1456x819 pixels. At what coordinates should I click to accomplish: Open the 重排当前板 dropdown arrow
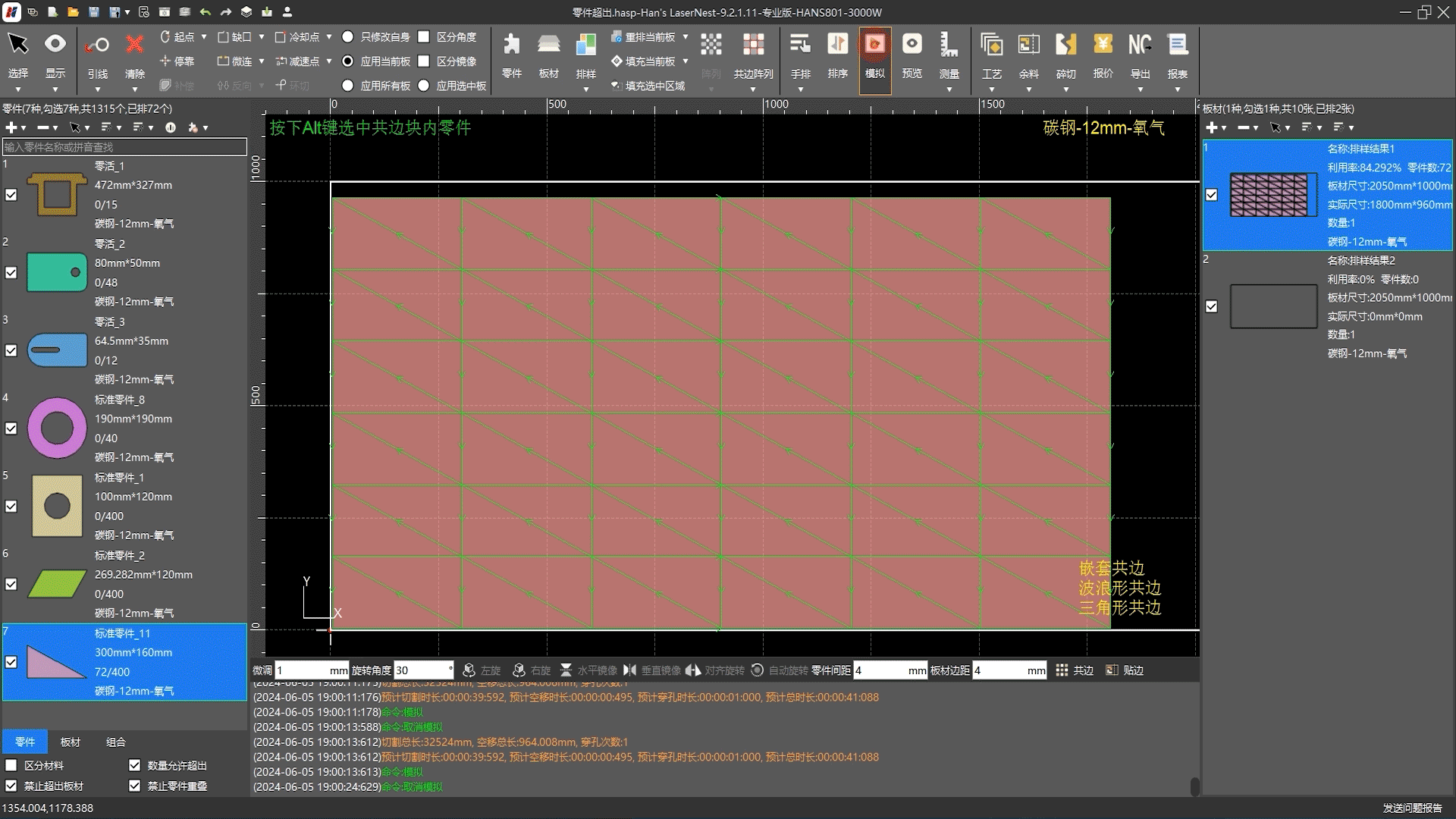[x=686, y=36]
